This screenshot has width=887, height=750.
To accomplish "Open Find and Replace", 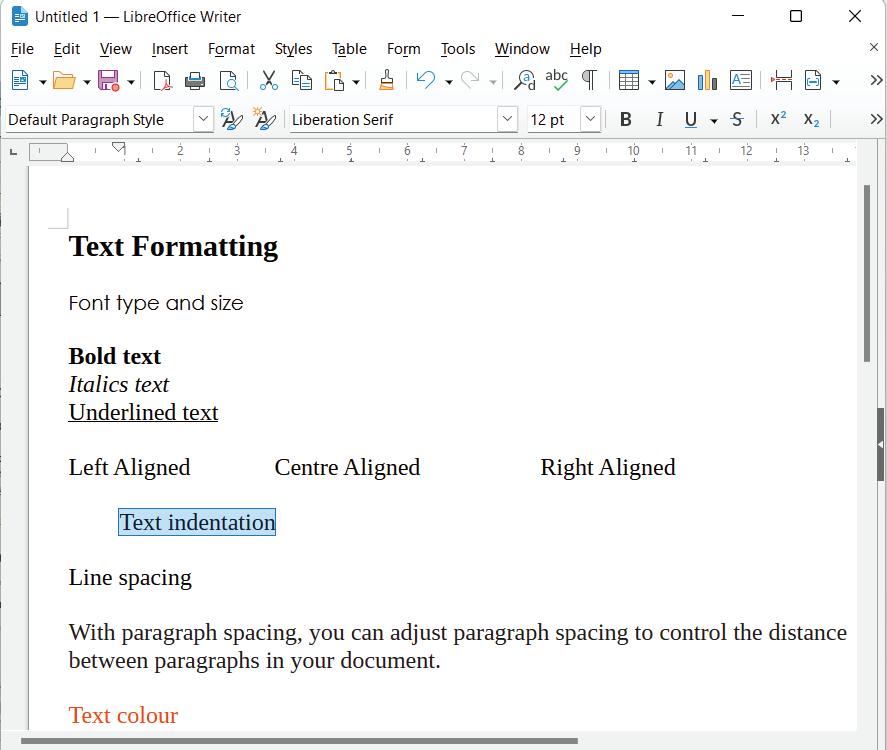I will [x=524, y=80].
